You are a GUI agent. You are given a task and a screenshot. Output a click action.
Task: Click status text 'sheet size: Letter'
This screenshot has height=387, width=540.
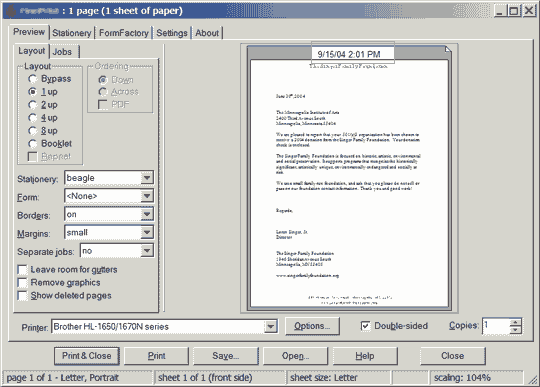click(x=323, y=378)
